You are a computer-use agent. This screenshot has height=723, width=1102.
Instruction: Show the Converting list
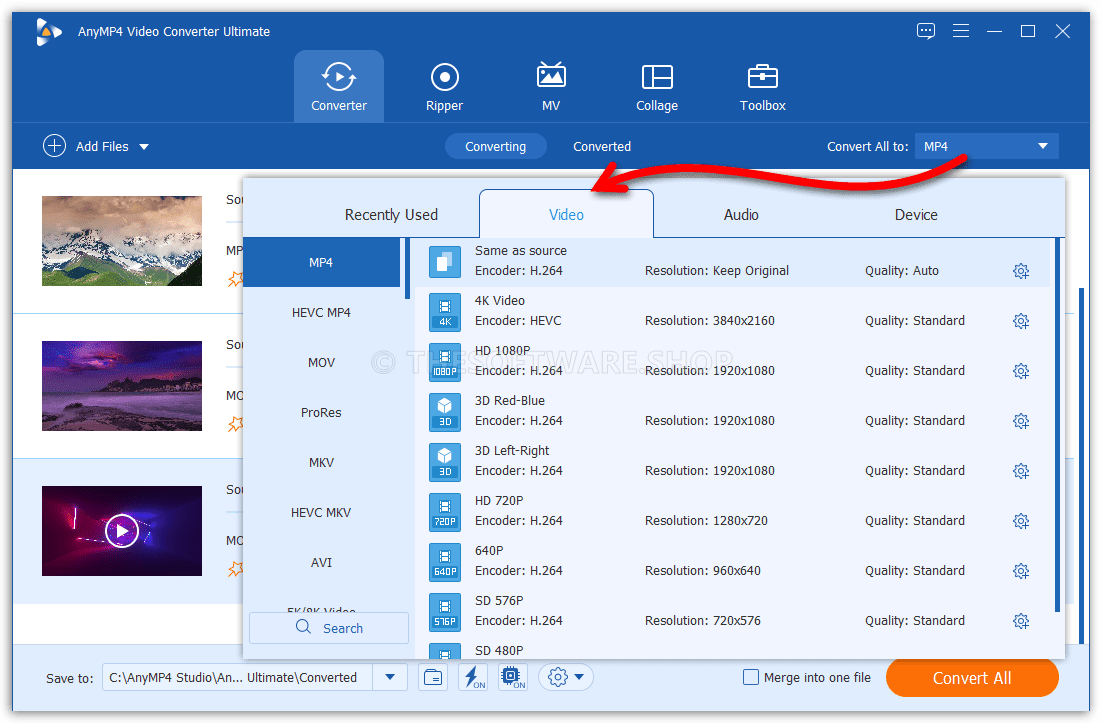495,146
